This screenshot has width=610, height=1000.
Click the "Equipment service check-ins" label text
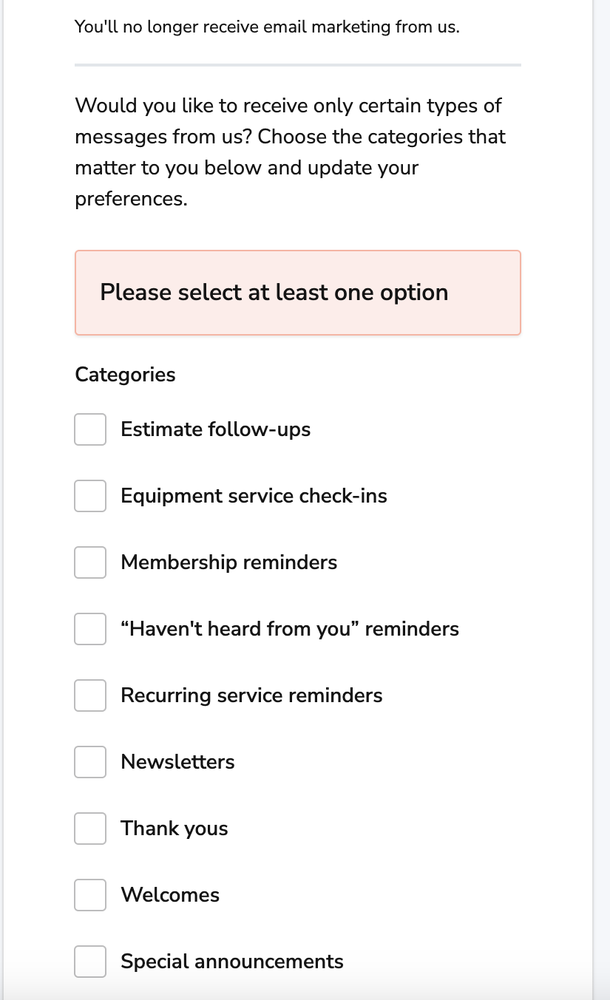click(x=253, y=496)
